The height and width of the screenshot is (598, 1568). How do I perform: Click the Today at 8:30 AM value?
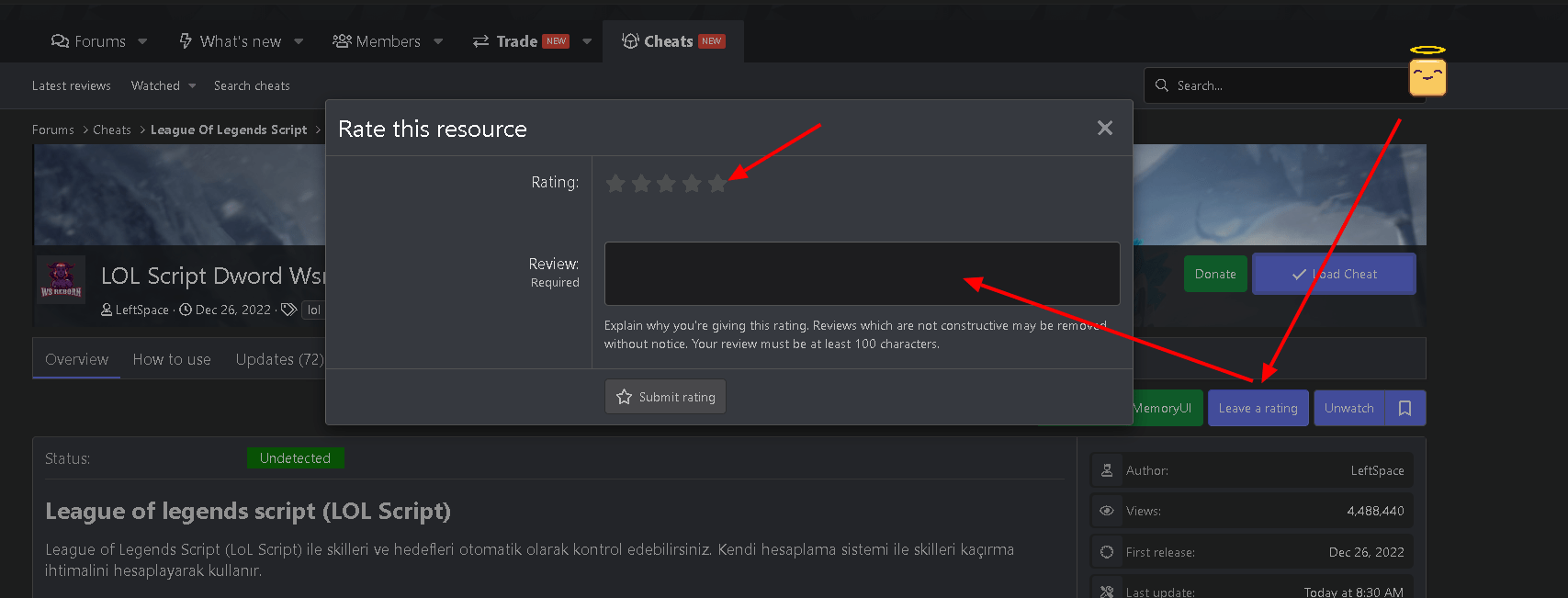tap(1353, 592)
